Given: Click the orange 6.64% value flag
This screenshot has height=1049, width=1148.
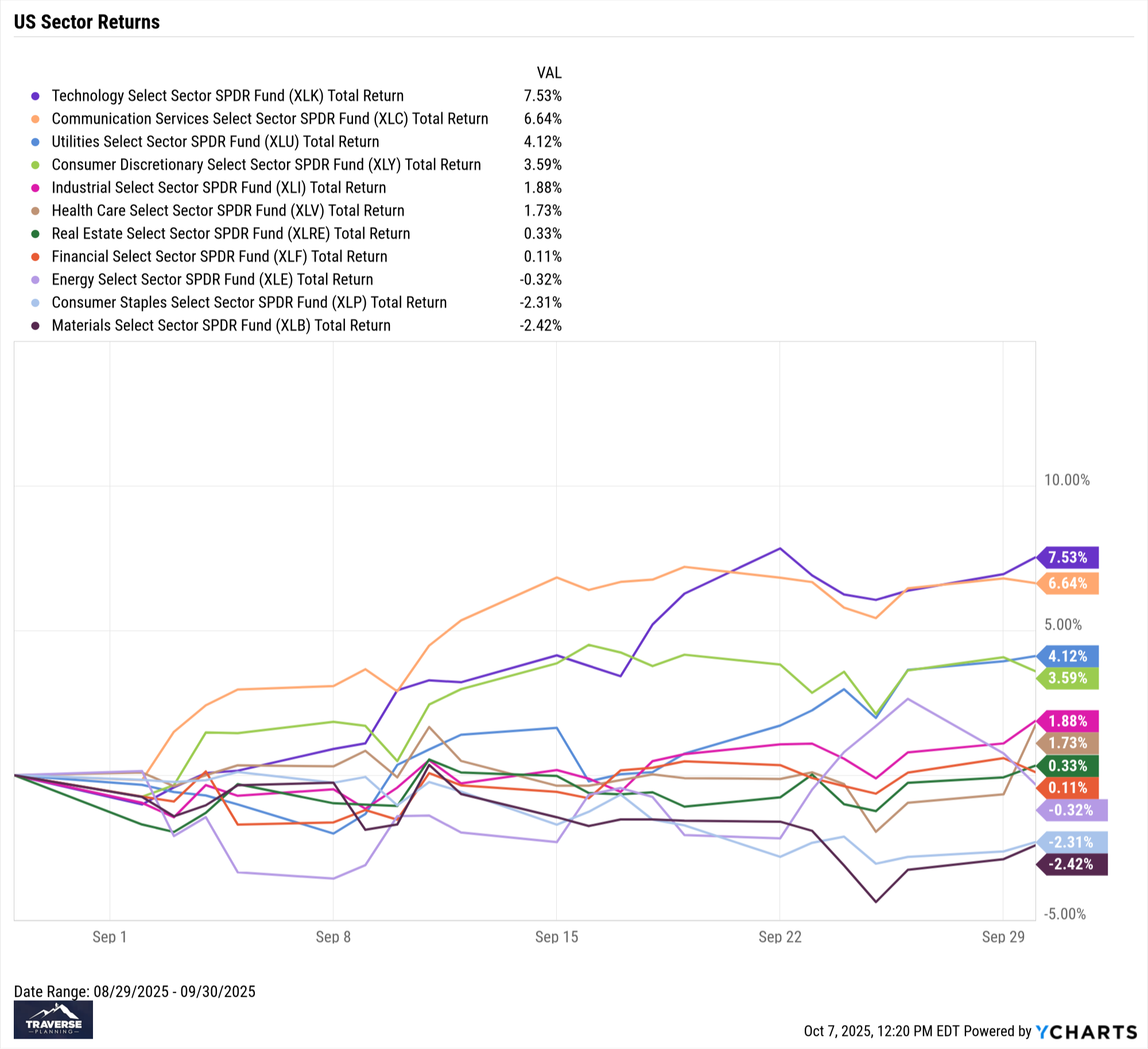Looking at the screenshot, I should tap(1068, 583).
